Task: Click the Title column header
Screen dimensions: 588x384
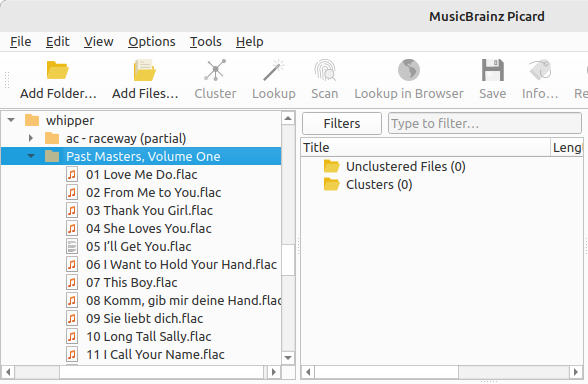Action: pyautogui.click(x=426, y=147)
